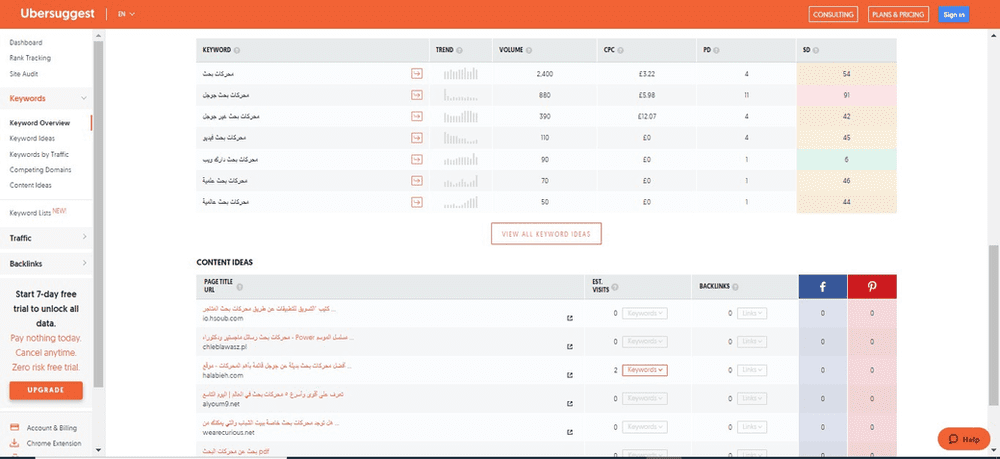Select Keyword Overview in the sidebar
Image resolution: width=1000 pixels, height=459 pixels.
[40, 123]
